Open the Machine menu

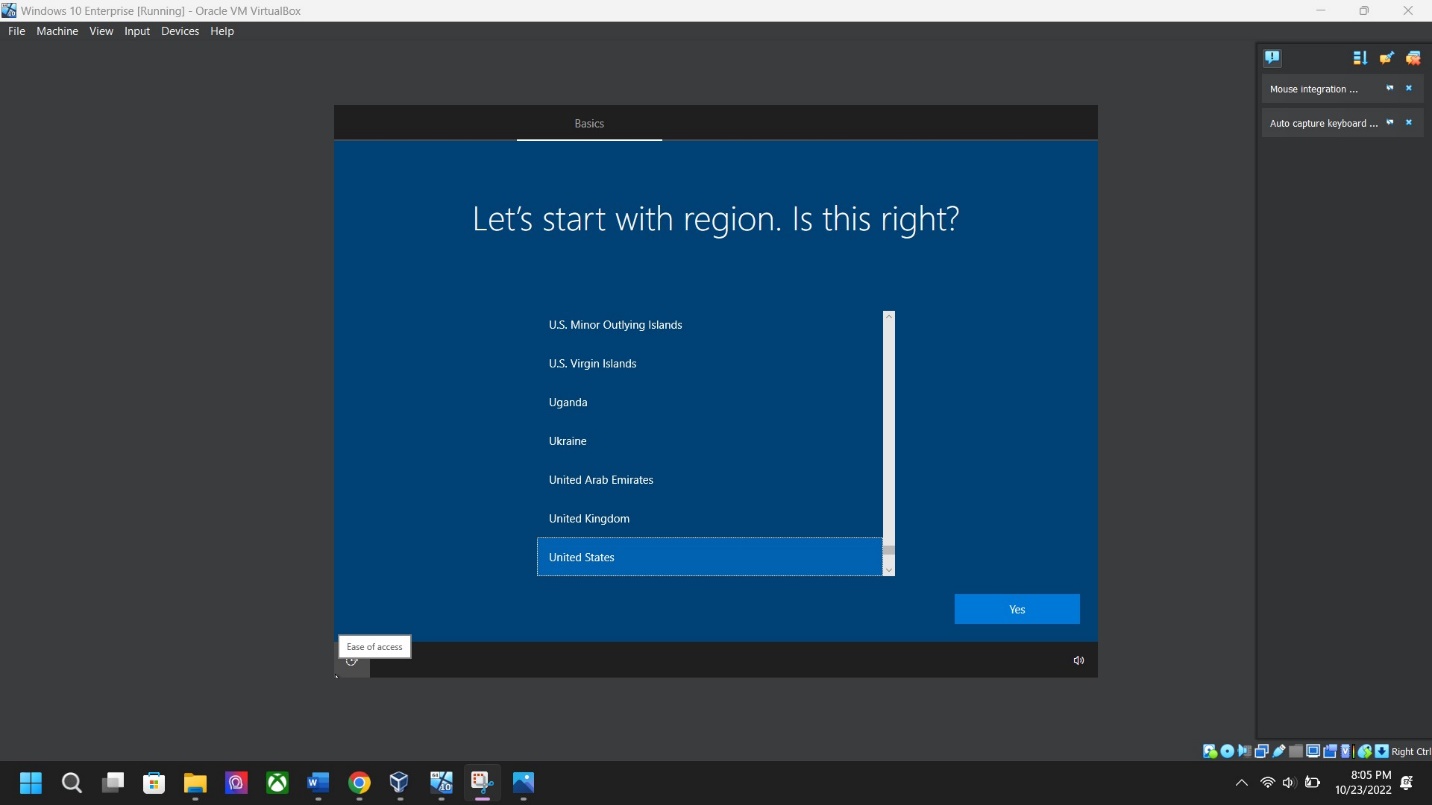click(x=57, y=31)
